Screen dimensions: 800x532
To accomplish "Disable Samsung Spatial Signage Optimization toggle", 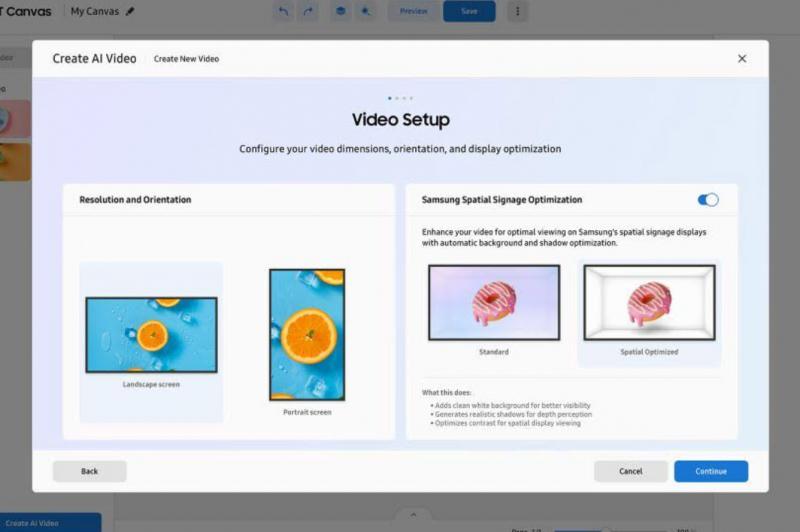I will pyautogui.click(x=708, y=200).
